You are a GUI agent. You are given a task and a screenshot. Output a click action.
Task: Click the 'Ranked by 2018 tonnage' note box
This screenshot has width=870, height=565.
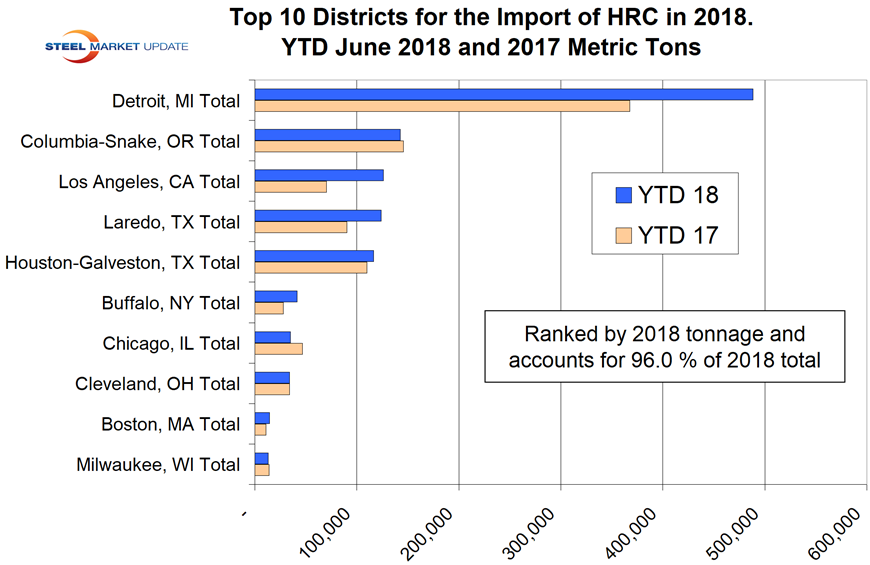664,346
